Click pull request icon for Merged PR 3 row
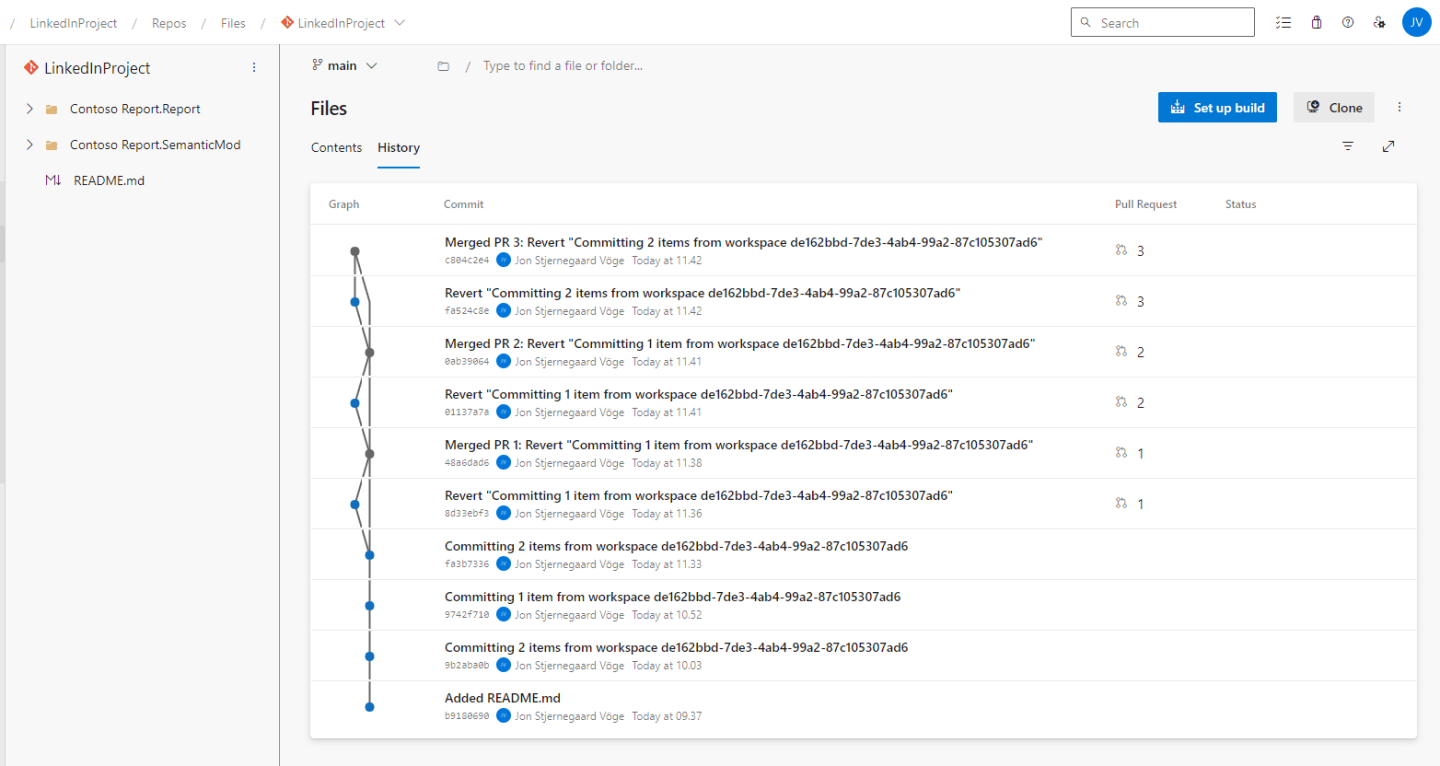 (1121, 250)
